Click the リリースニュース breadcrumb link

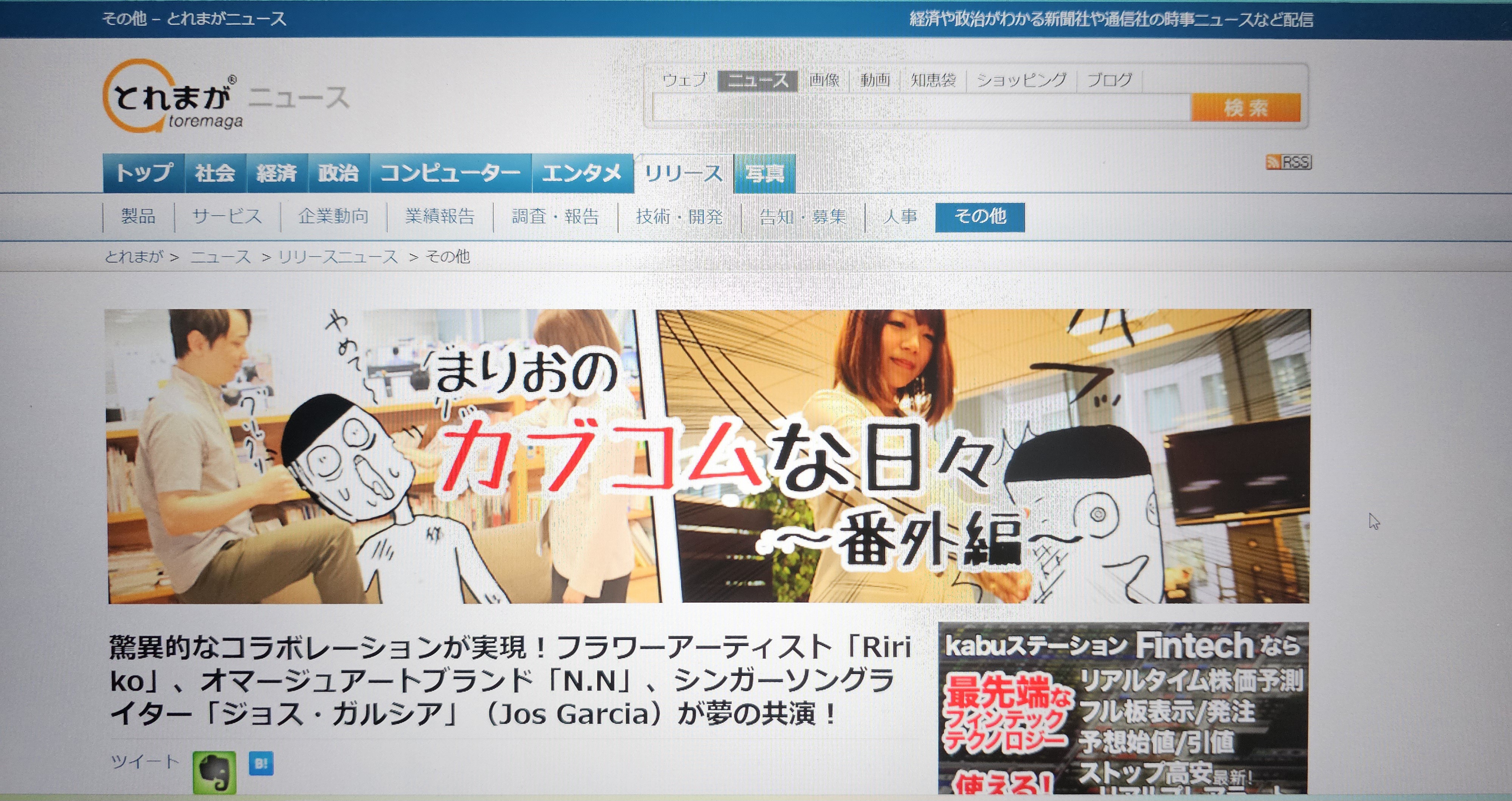pos(338,257)
